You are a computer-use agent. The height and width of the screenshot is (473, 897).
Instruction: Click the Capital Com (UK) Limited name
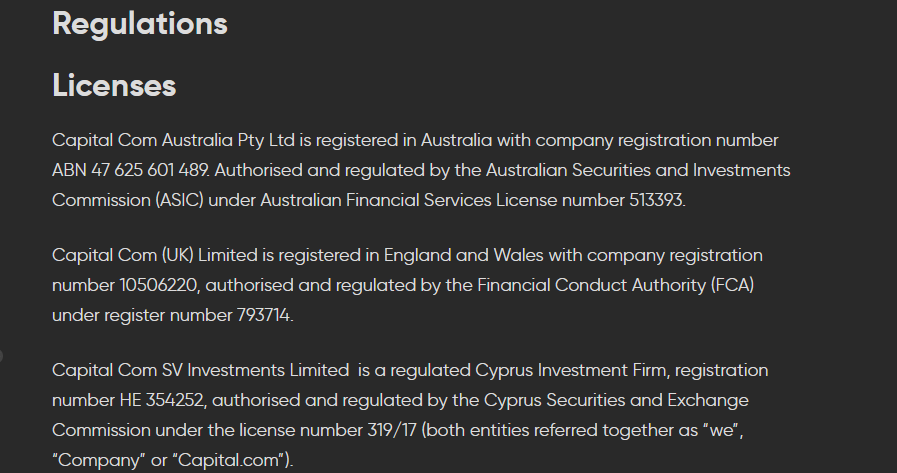pos(154,255)
